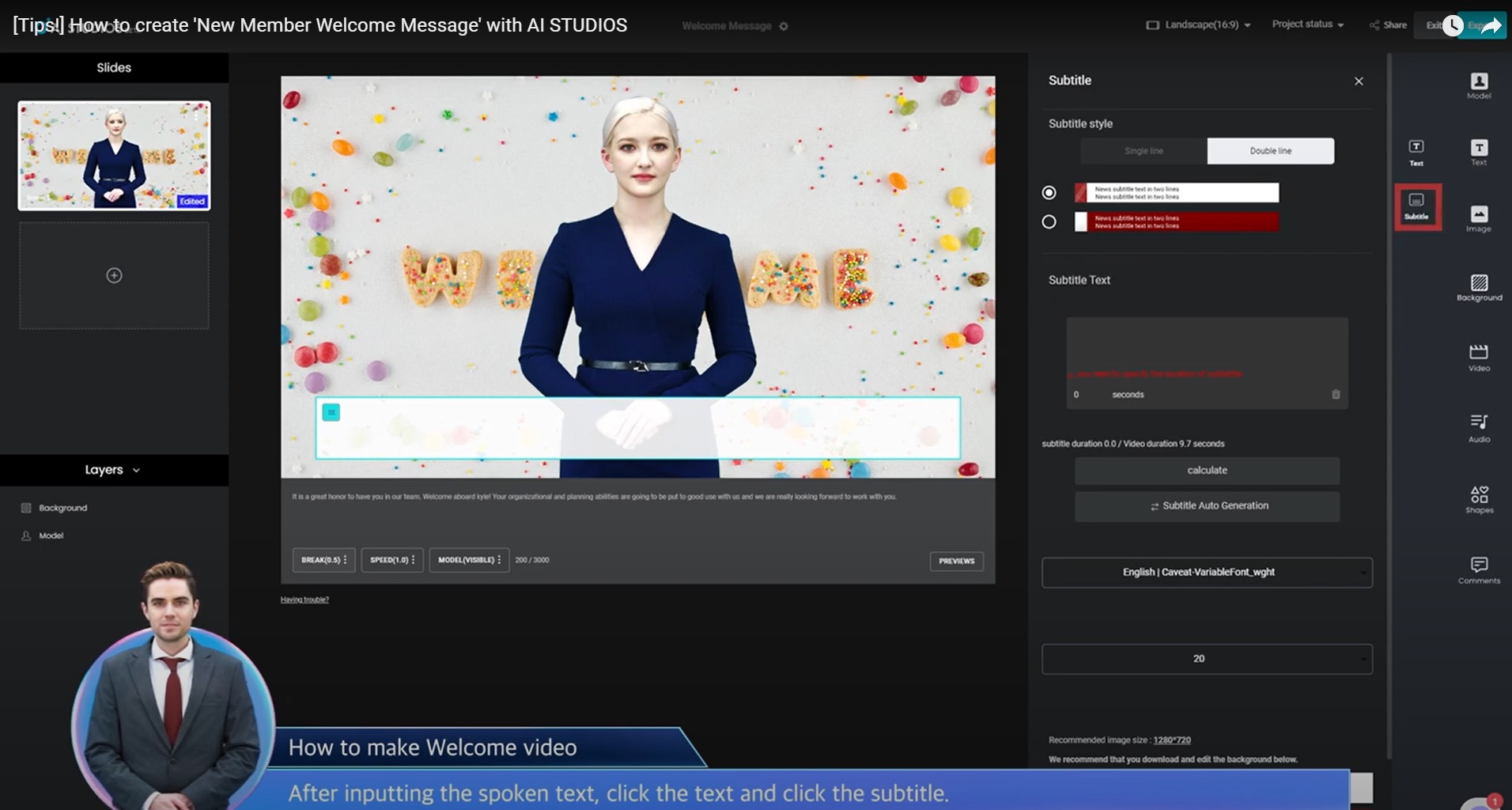Image resolution: width=1512 pixels, height=810 pixels.
Task: Click the teal subtitle box handle icon
Action: tap(331, 412)
